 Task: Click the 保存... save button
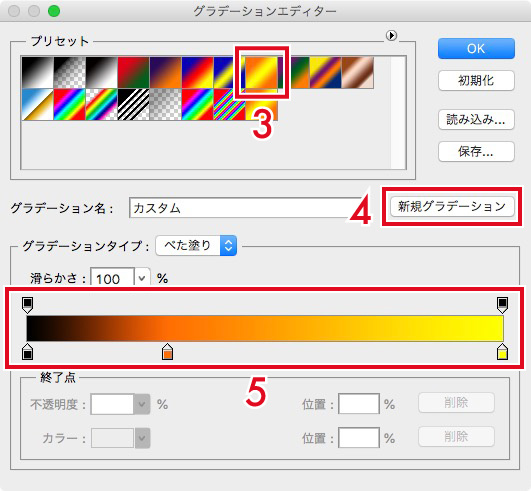476,151
